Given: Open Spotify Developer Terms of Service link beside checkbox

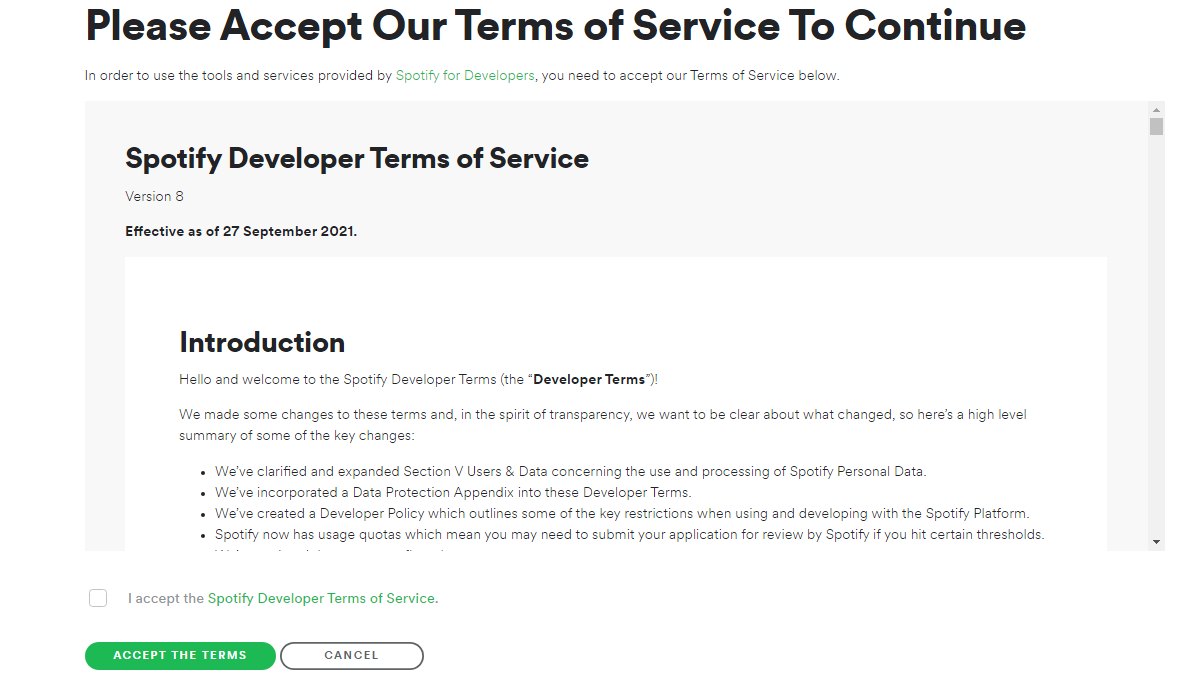Looking at the screenshot, I should 322,598.
